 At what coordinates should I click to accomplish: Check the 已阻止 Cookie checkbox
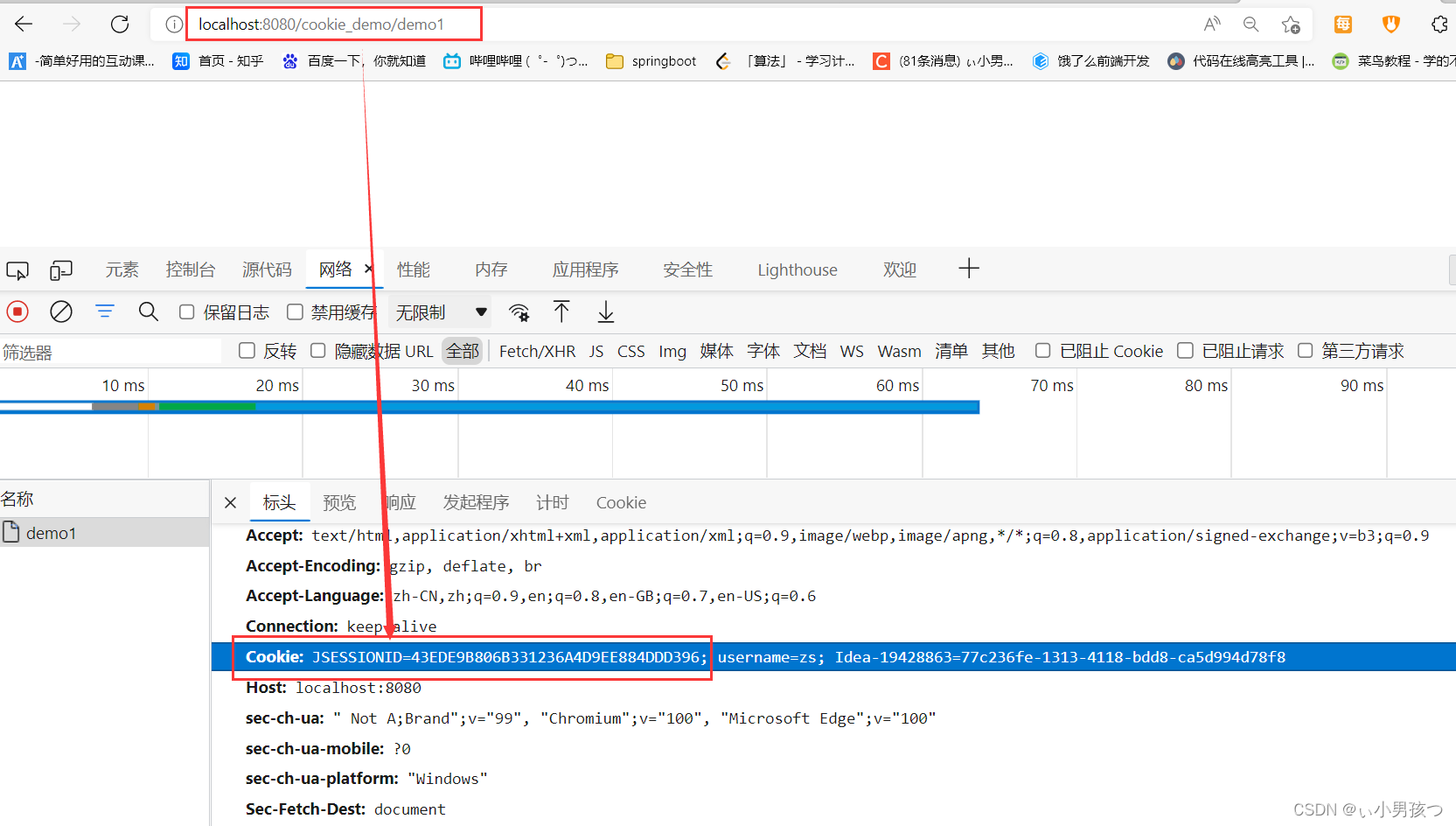click(x=1042, y=350)
